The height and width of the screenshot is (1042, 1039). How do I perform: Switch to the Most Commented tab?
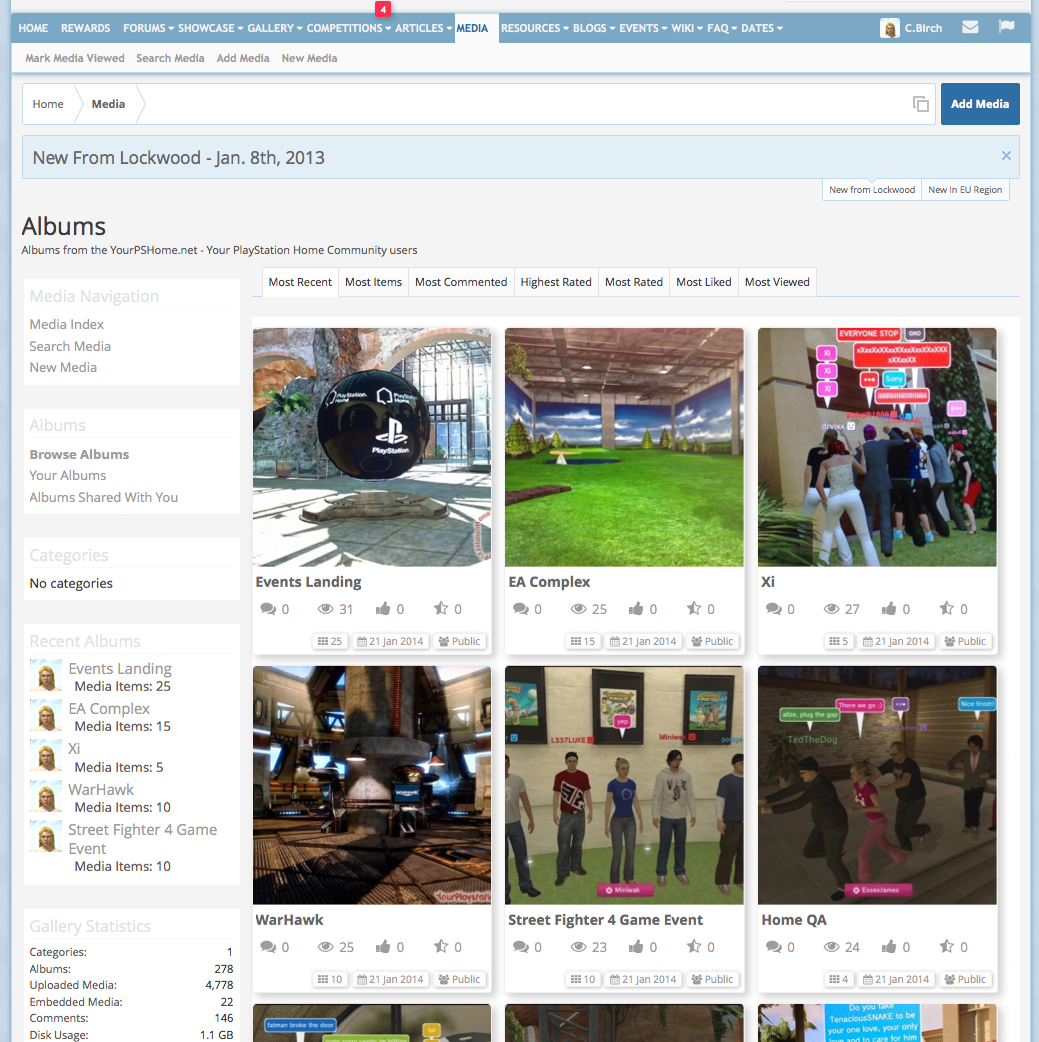(x=461, y=282)
